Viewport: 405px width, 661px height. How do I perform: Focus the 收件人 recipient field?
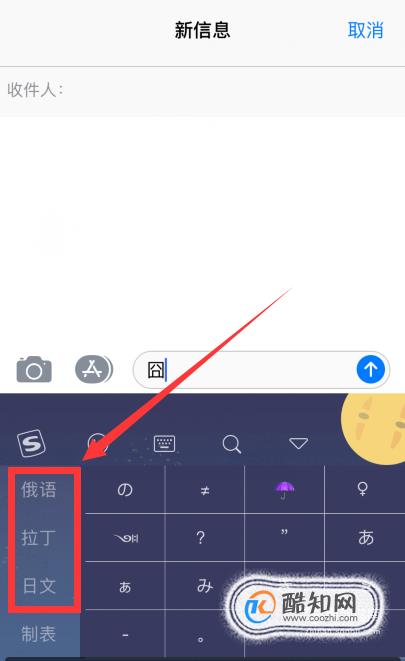tap(202, 90)
